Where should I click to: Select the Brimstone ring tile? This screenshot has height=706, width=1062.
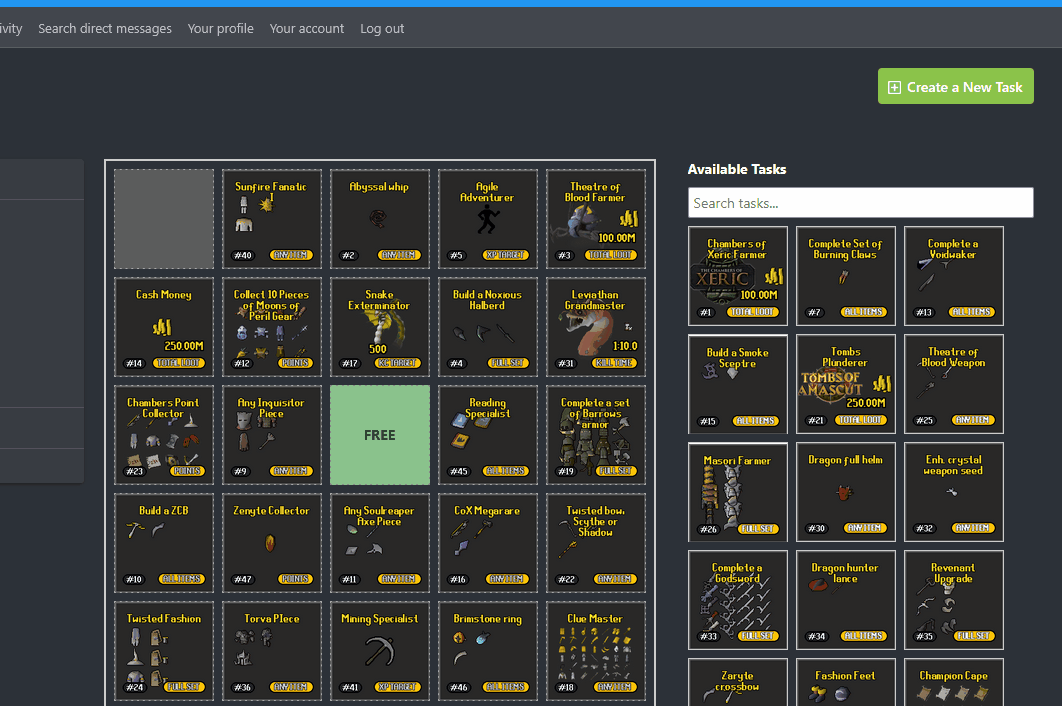point(488,651)
